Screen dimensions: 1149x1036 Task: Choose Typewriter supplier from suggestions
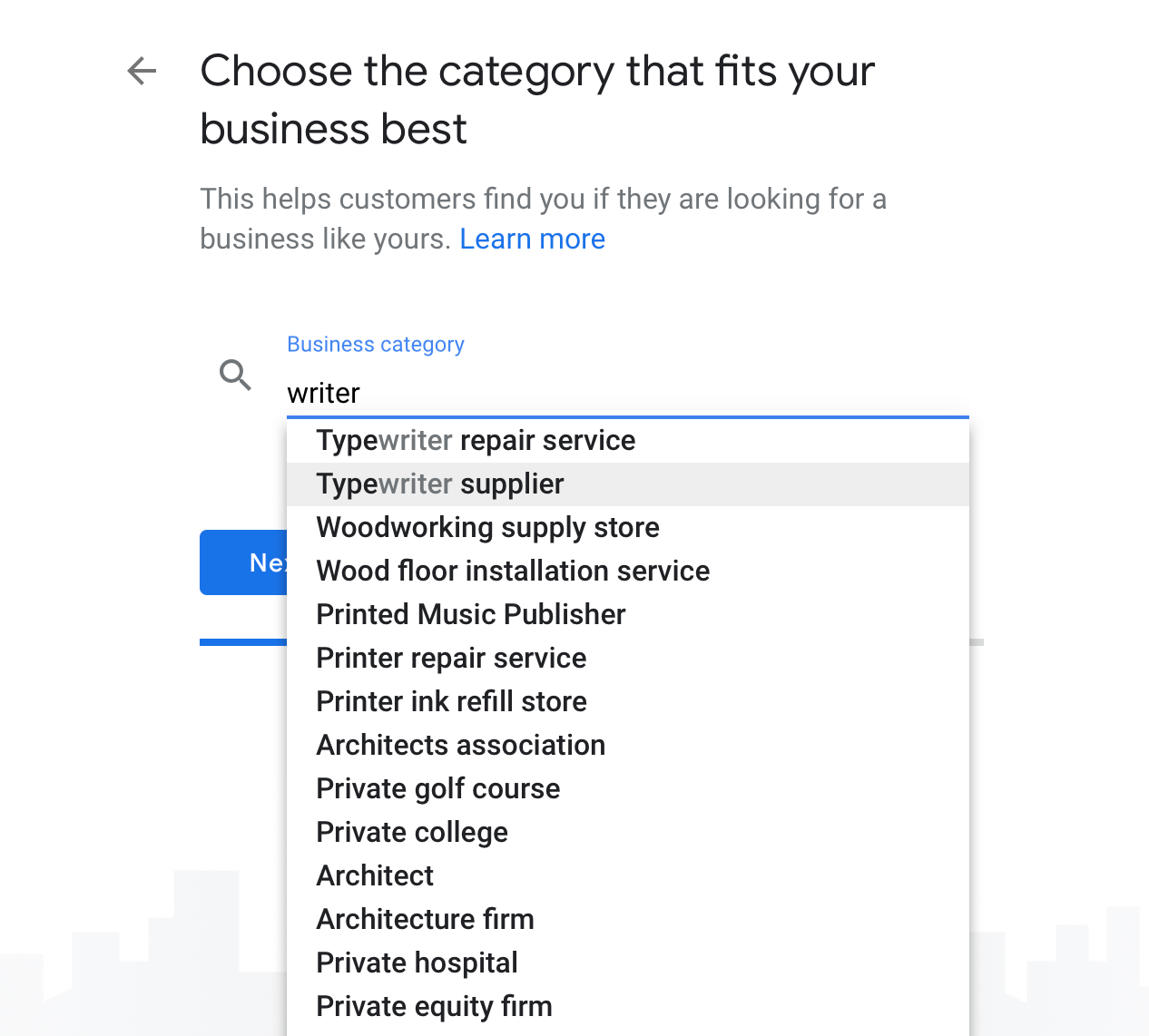tap(440, 484)
